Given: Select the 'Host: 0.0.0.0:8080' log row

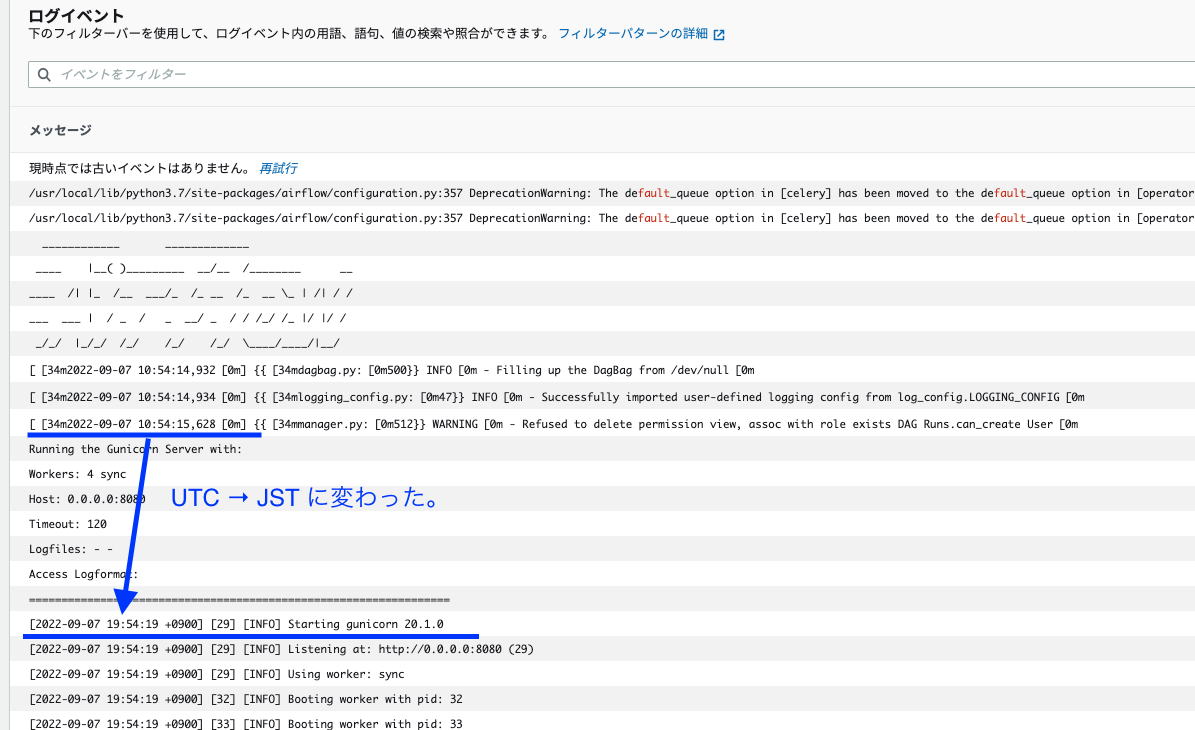Looking at the screenshot, I should 602,499.
